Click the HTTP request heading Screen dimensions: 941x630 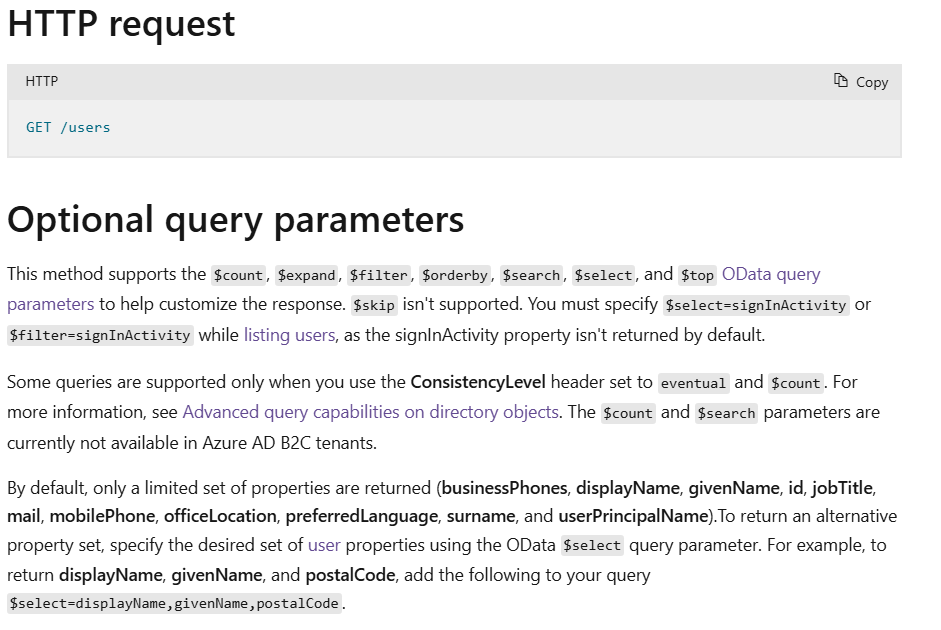pyautogui.click(x=121, y=24)
